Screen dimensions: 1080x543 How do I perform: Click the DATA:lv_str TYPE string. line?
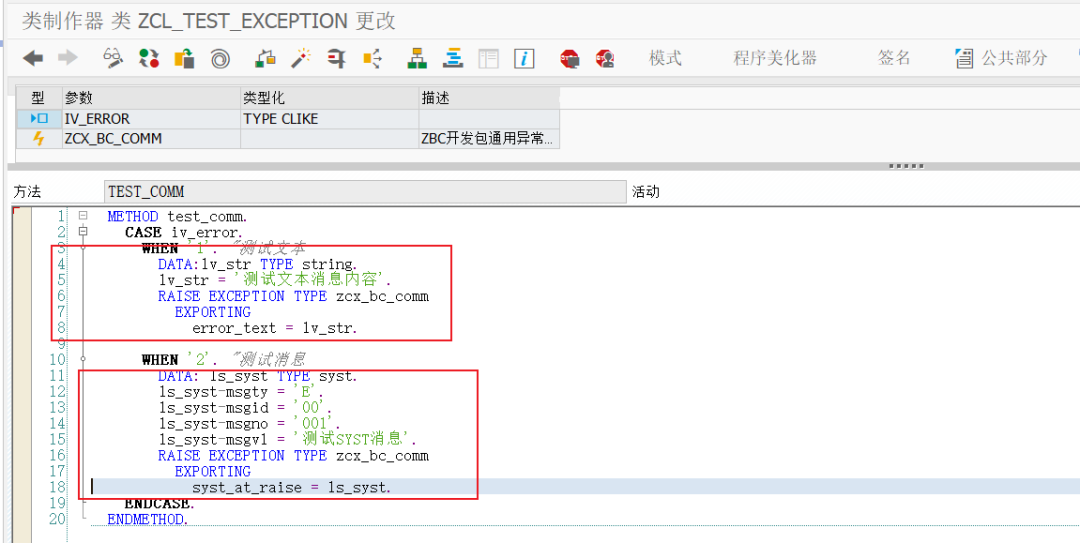pos(257,264)
